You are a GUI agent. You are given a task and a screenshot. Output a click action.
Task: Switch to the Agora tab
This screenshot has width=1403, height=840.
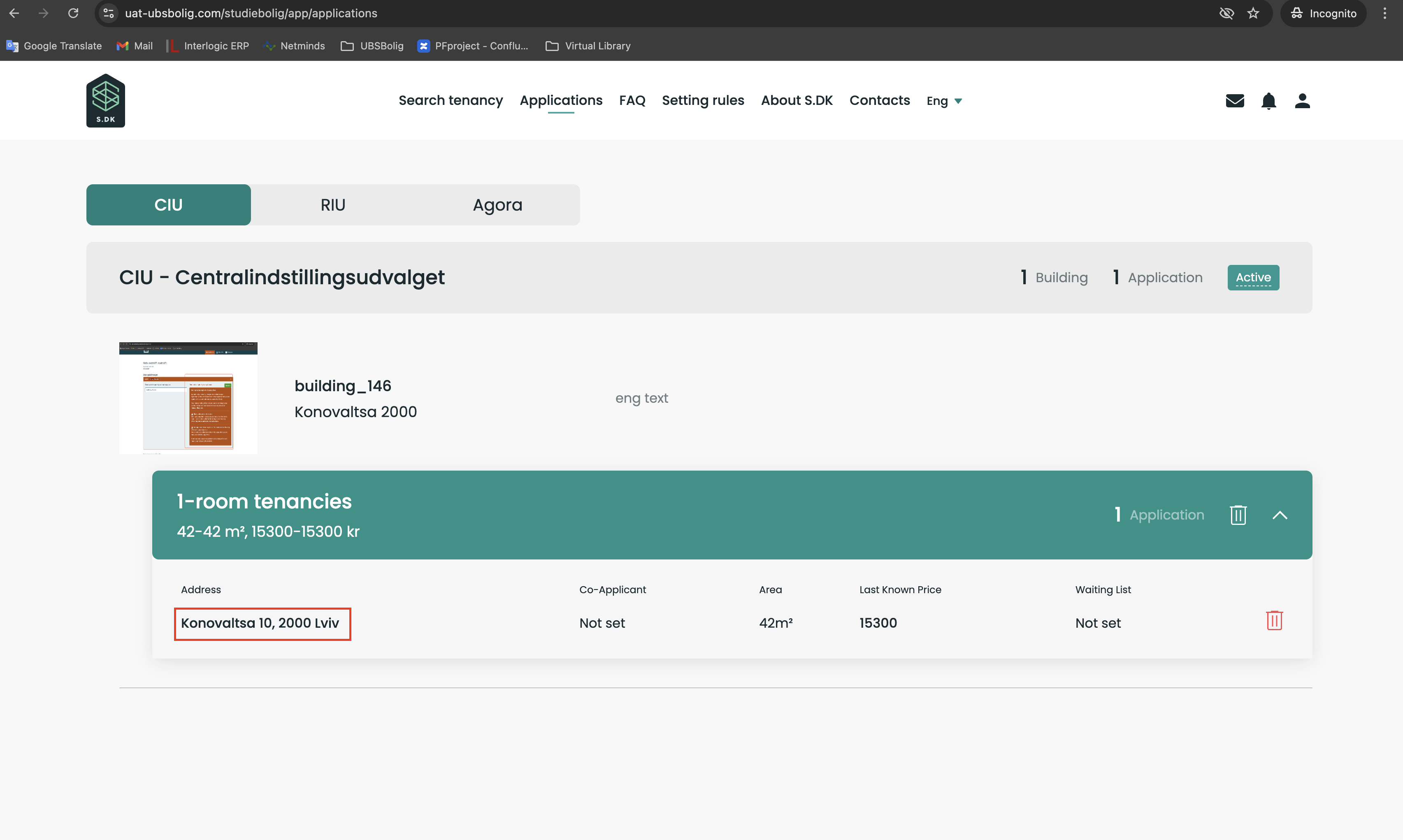tap(497, 204)
